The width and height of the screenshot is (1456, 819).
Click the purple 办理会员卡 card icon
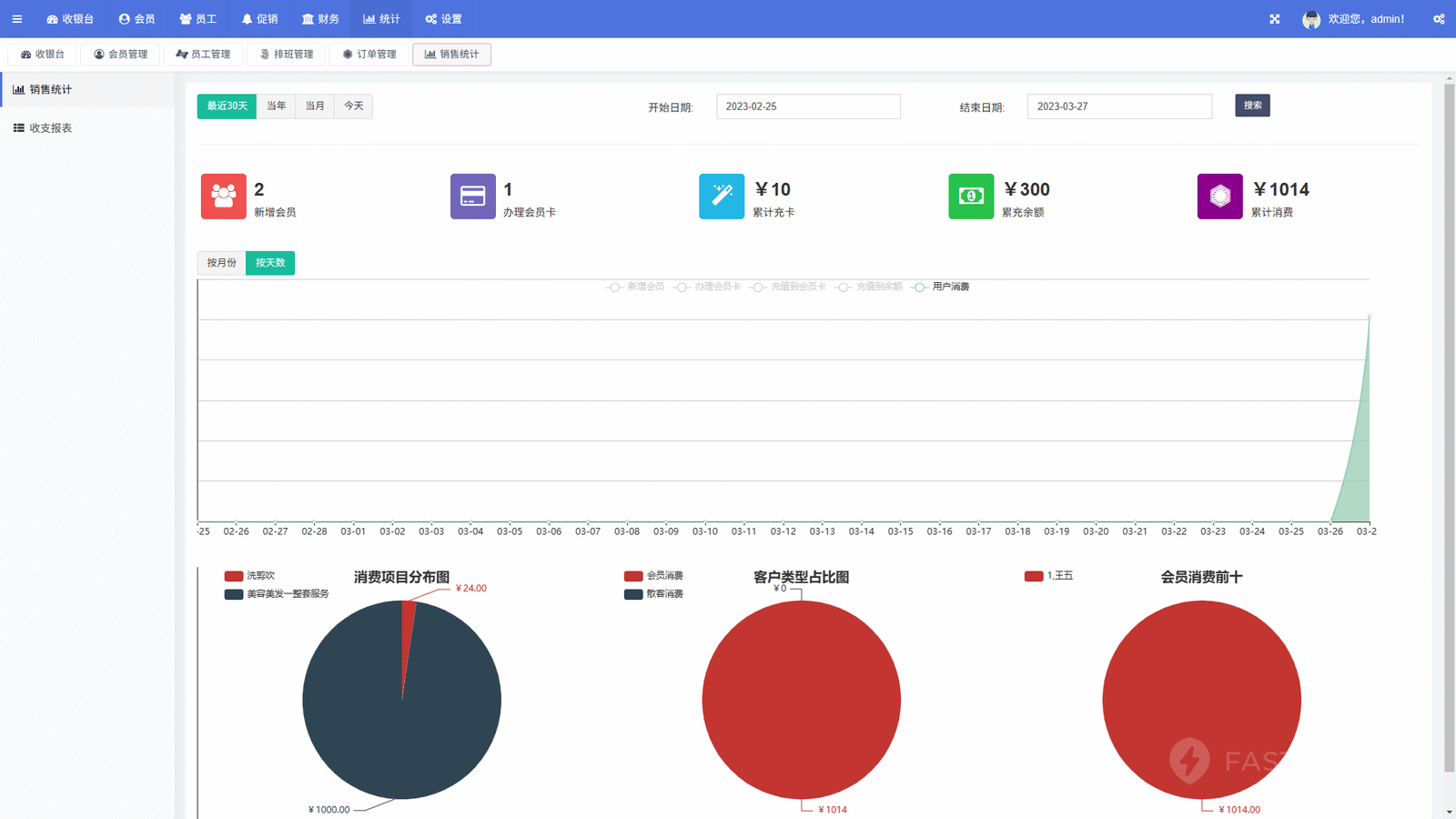pyautogui.click(x=472, y=197)
